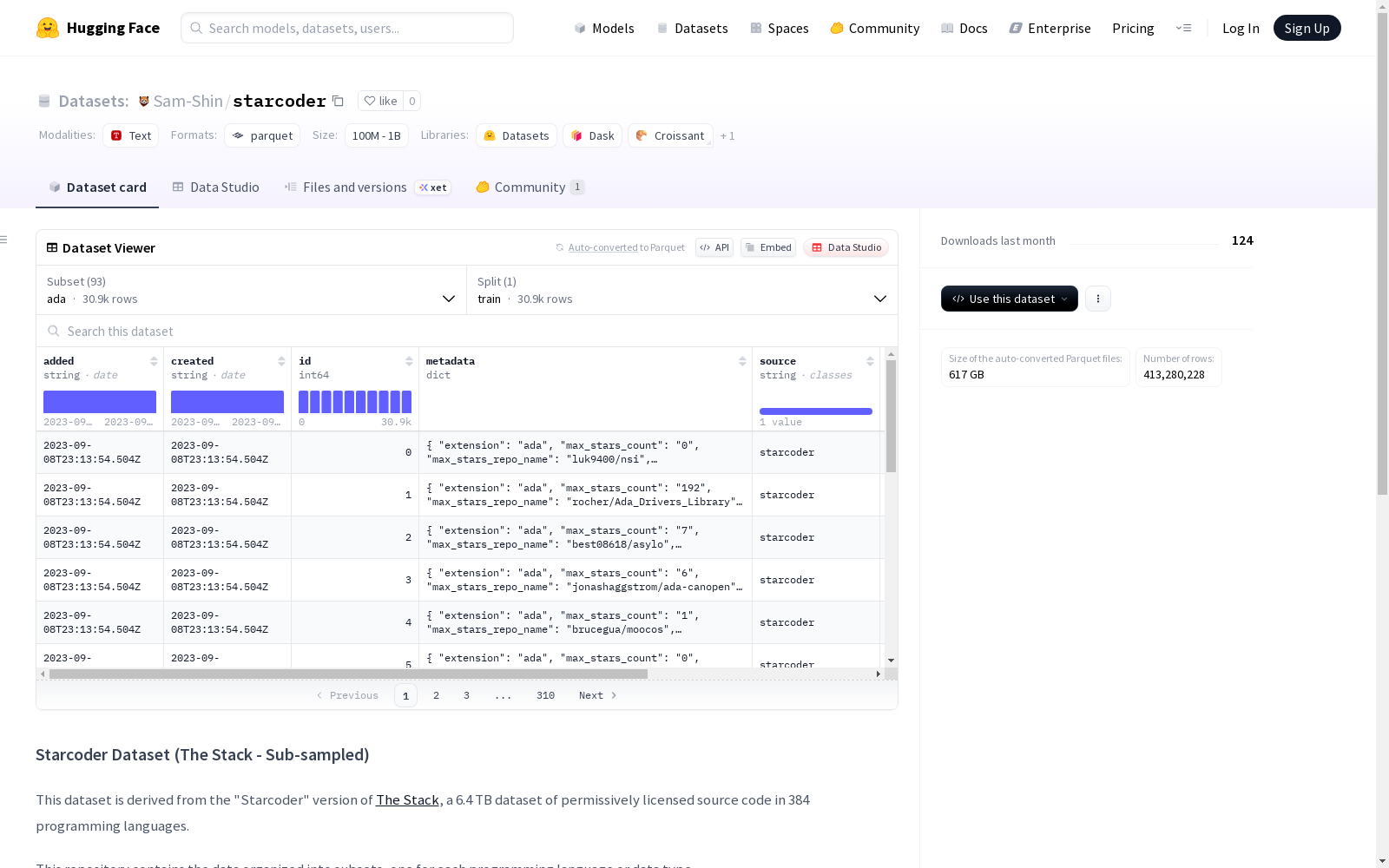Open the Pricing page
The height and width of the screenshot is (868, 1389).
pos(1133,28)
